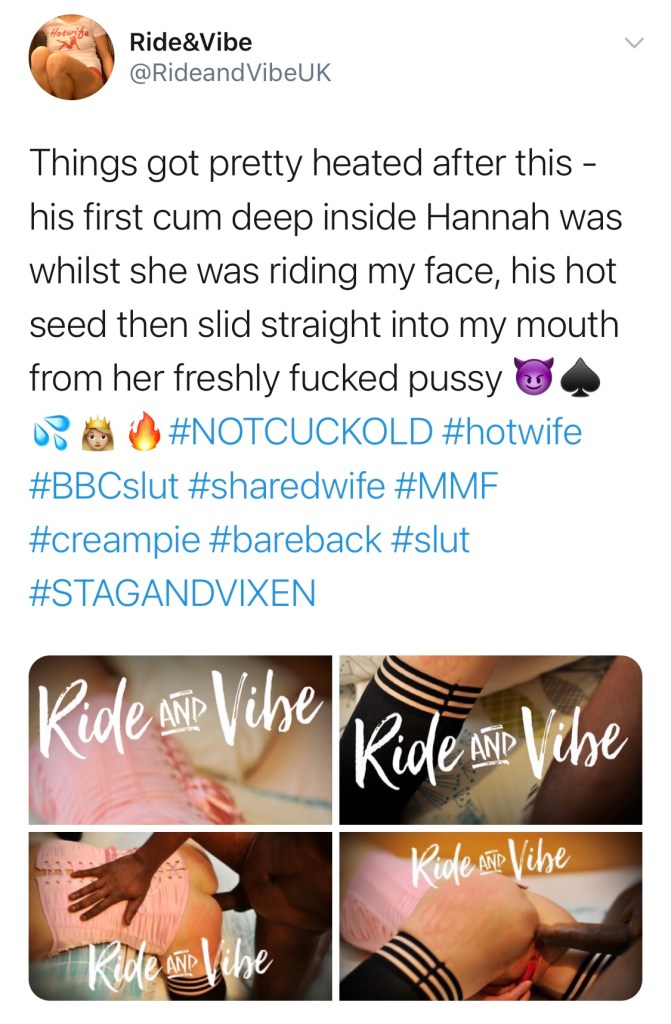View thumbnail showing black striped sock top

[x=491, y=739]
